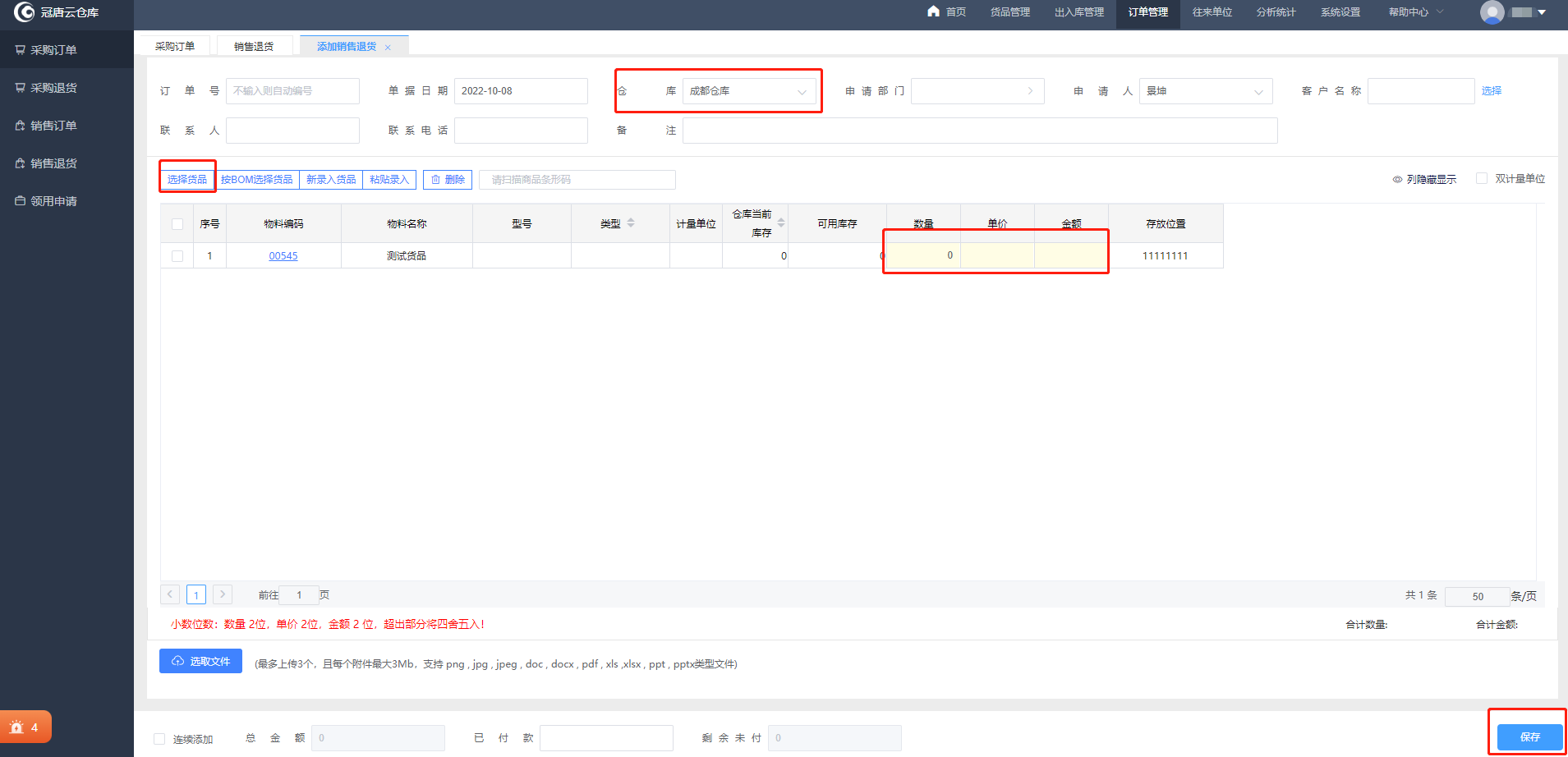Click the 前往 page number field
Screen dimensions: 1568x757
point(299,595)
